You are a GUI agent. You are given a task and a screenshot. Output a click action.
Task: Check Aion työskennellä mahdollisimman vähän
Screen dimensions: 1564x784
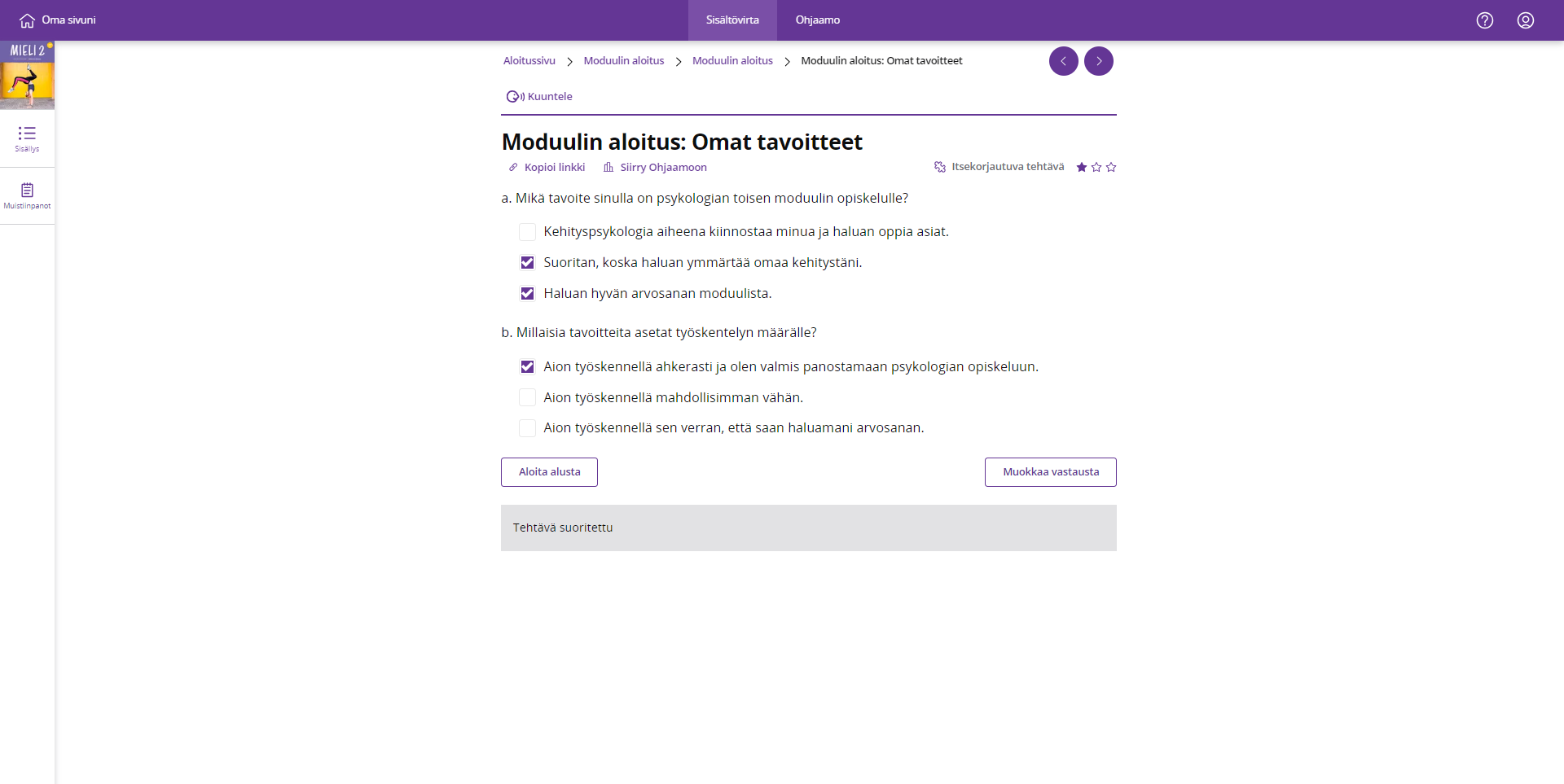point(527,397)
